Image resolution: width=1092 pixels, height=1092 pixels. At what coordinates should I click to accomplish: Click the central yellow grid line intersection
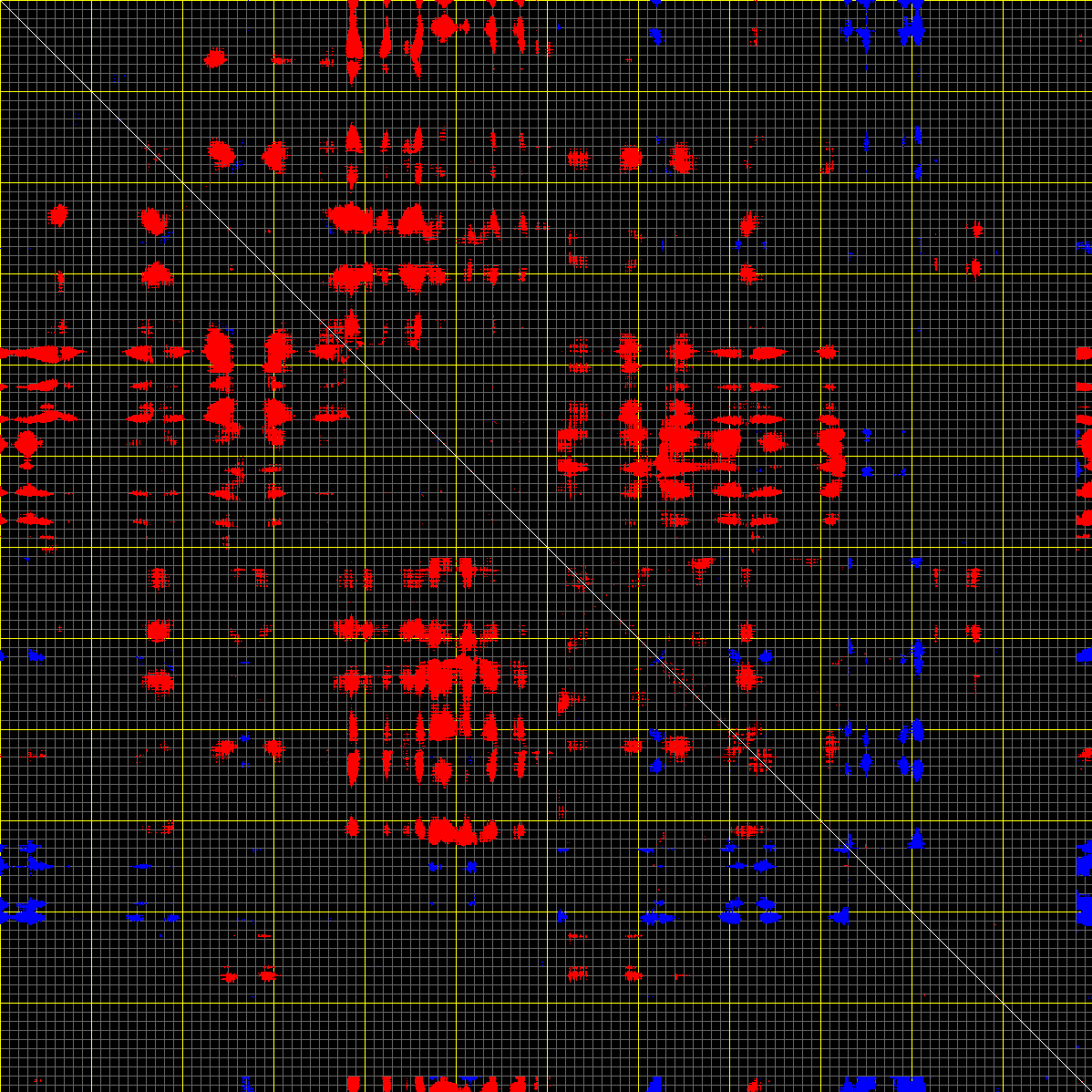(547, 547)
